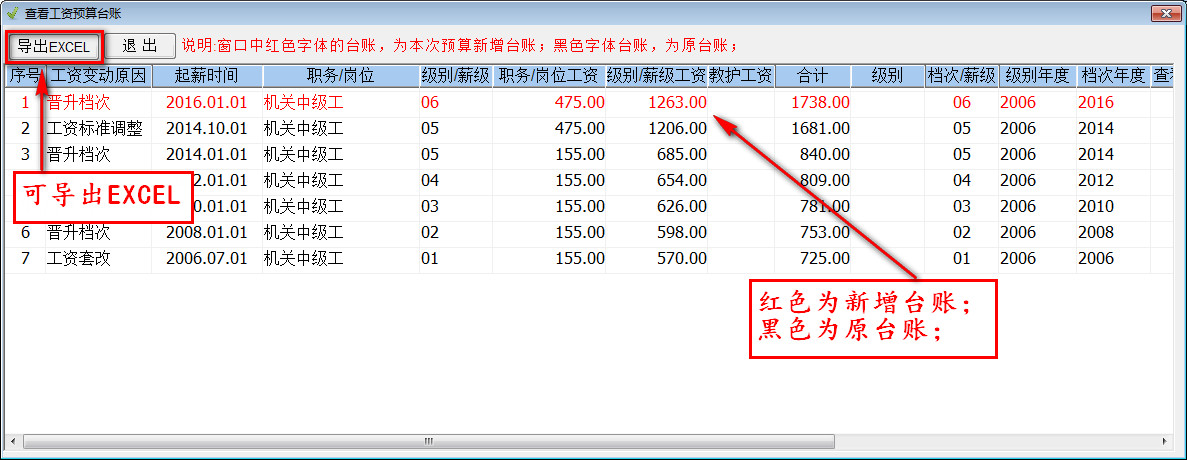Click the window title bar app icon

(x=12, y=13)
